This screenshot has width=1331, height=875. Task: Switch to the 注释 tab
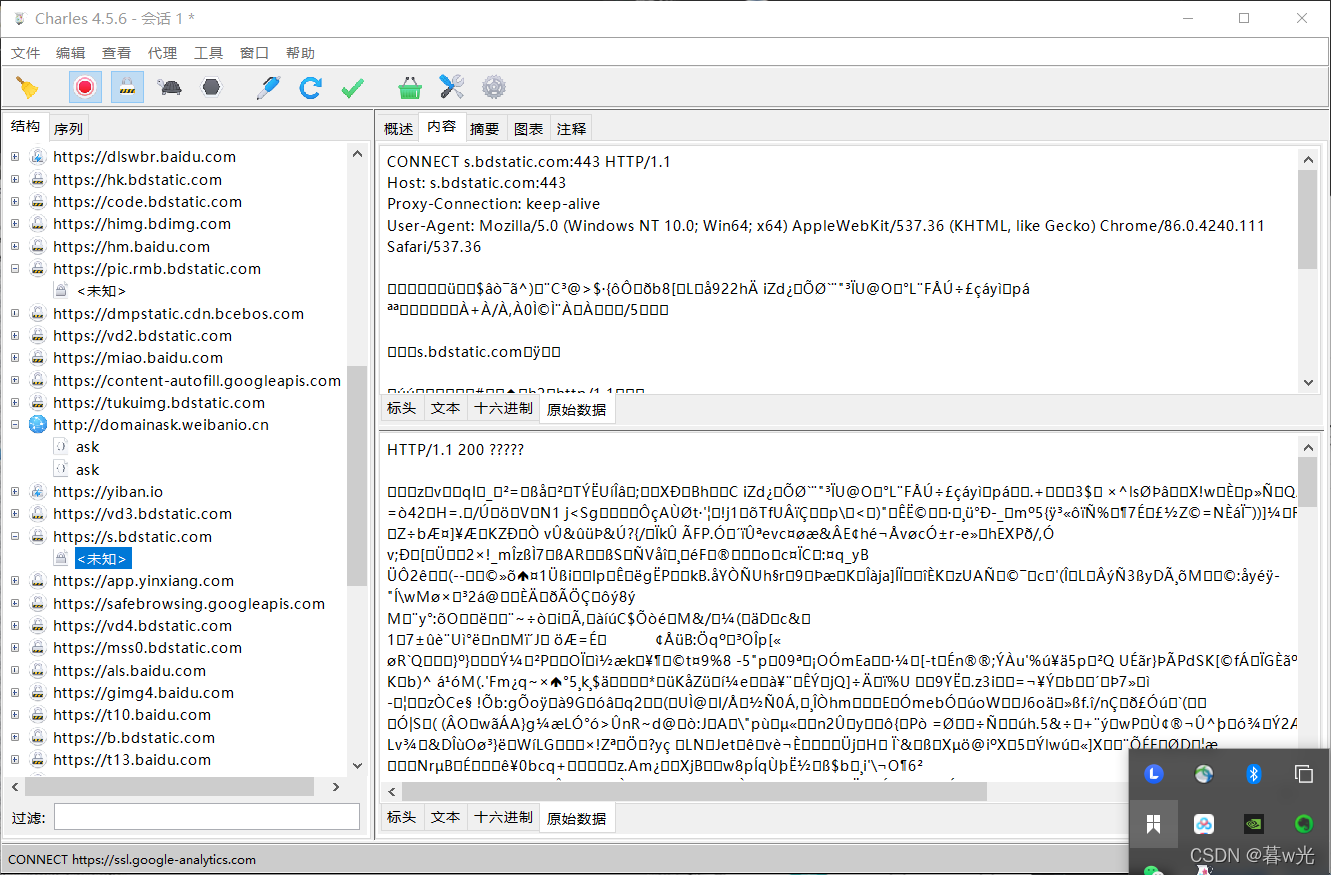tap(571, 128)
